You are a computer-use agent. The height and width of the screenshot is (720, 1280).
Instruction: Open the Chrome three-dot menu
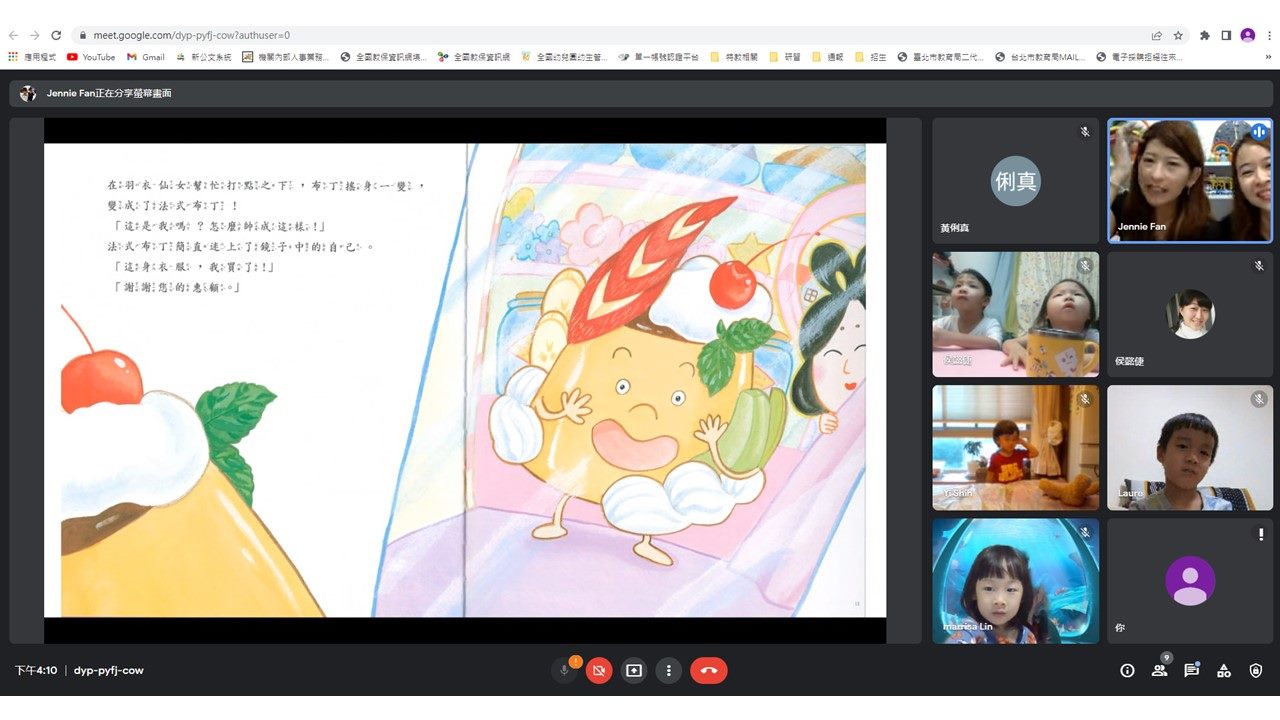pyautogui.click(x=1269, y=35)
